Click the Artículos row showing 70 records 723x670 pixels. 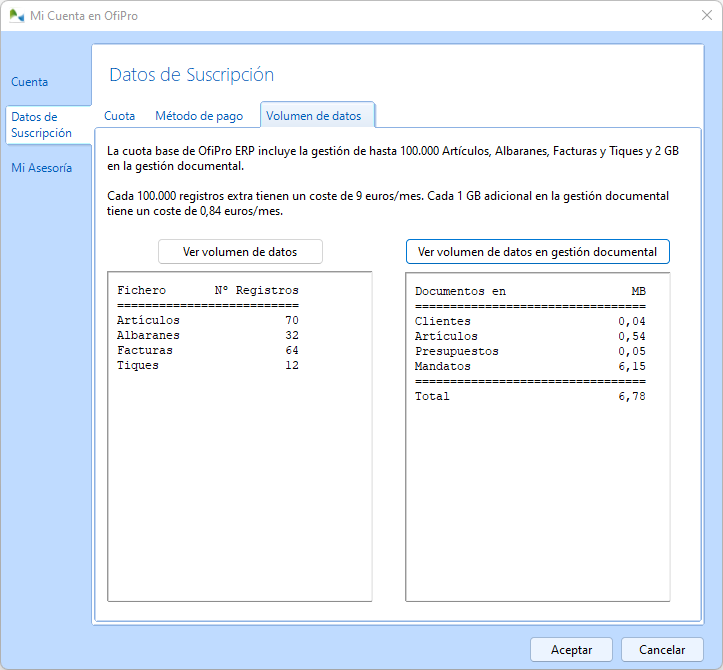pyautogui.click(x=207, y=321)
